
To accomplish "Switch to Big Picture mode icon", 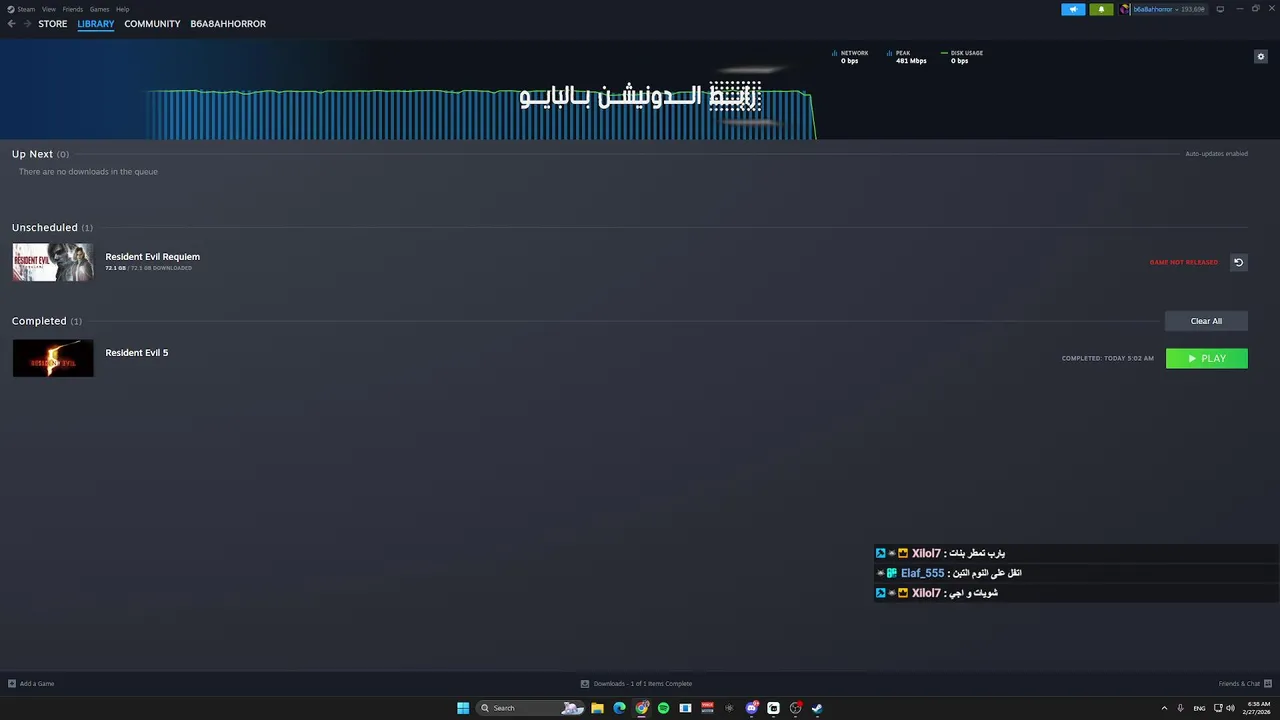I will tap(1220, 9).
